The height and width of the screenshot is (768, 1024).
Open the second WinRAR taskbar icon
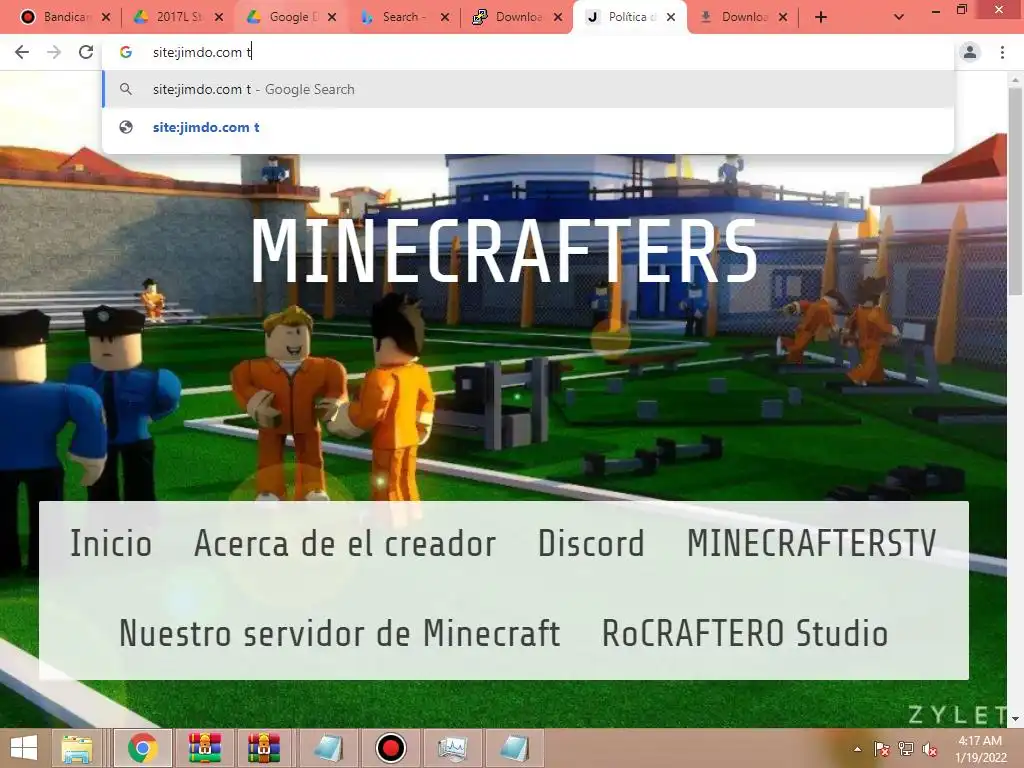point(264,748)
